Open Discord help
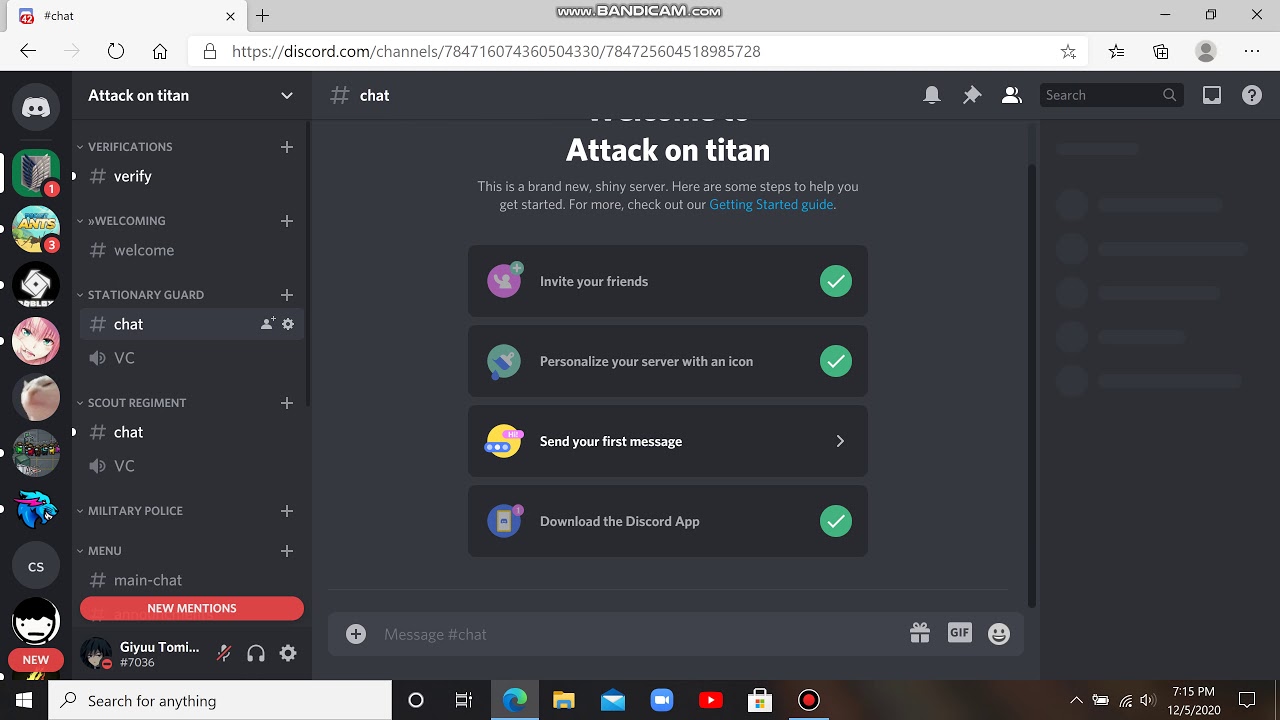 click(1252, 95)
